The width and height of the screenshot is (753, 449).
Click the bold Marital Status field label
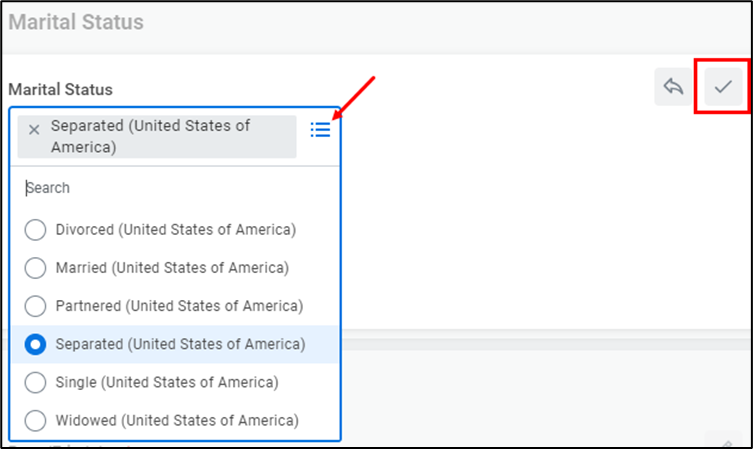click(x=60, y=89)
